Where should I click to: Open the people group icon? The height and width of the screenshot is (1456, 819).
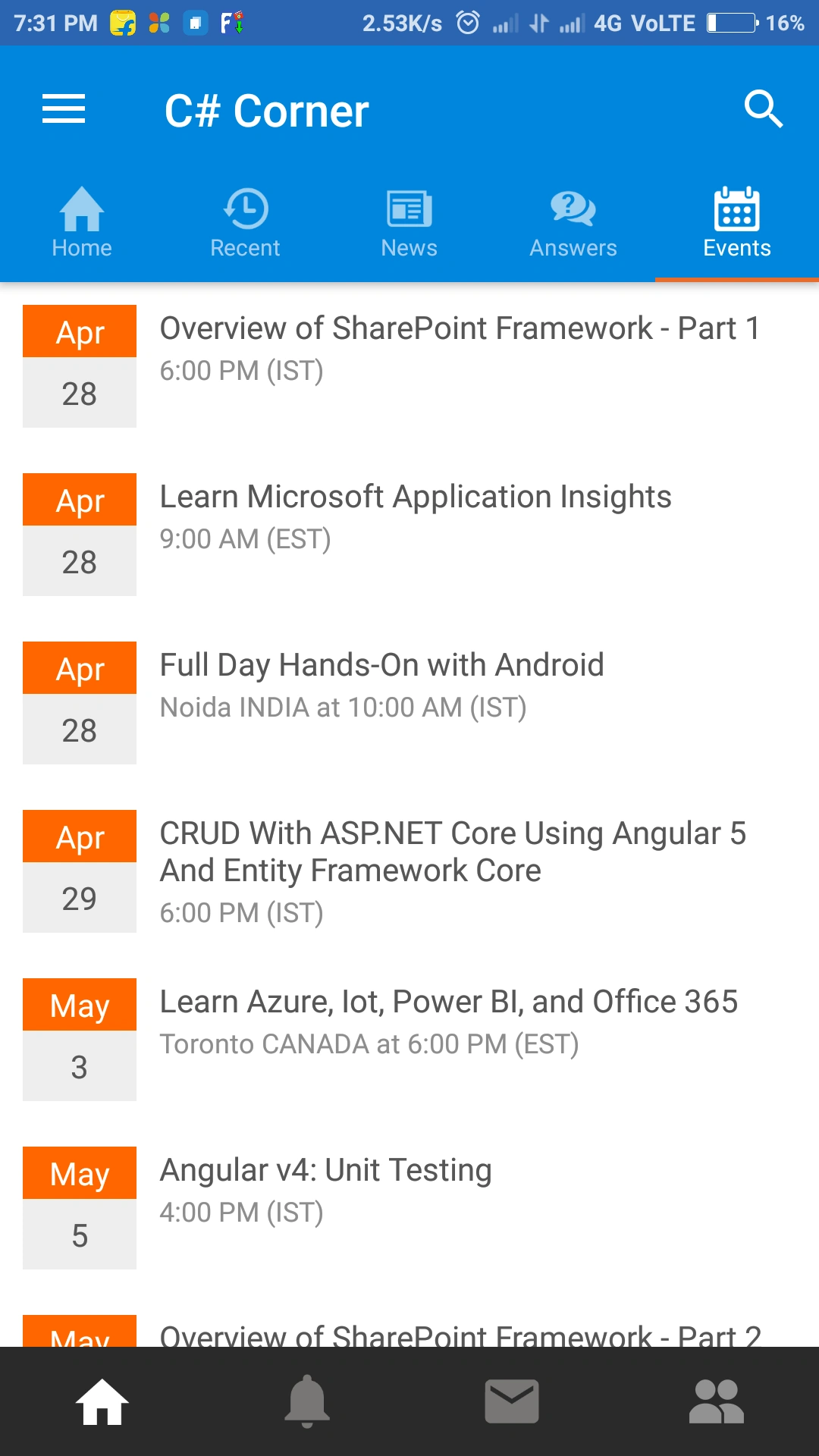pyautogui.click(x=717, y=1401)
